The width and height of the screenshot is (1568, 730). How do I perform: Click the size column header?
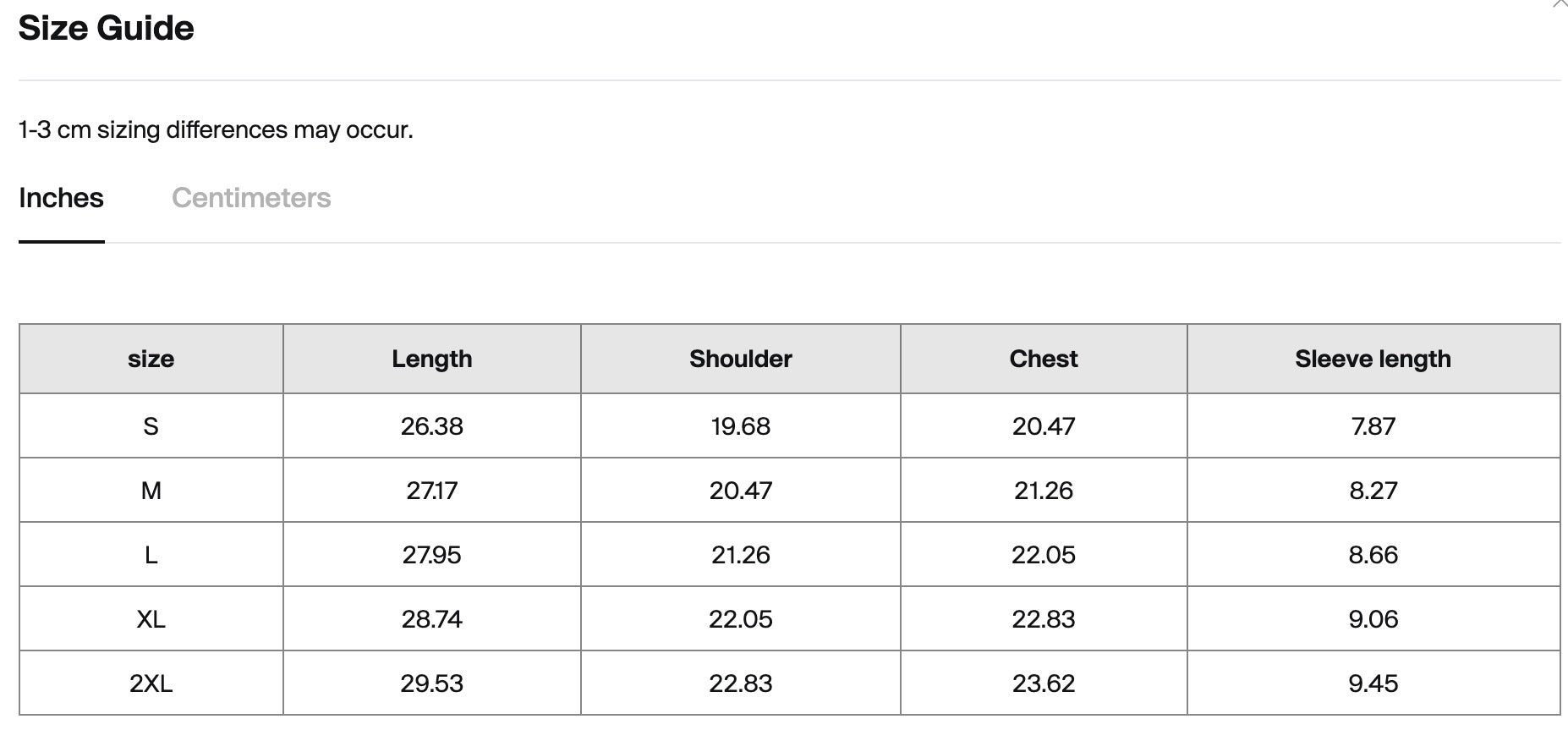[151, 359]
